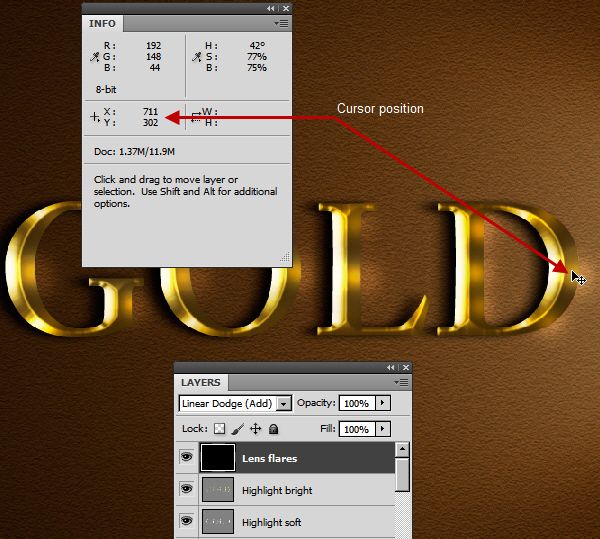Click the R value 192 in Info panel
Image resolution: width=600 pixels, height=539 pixels.
(153, 46)
